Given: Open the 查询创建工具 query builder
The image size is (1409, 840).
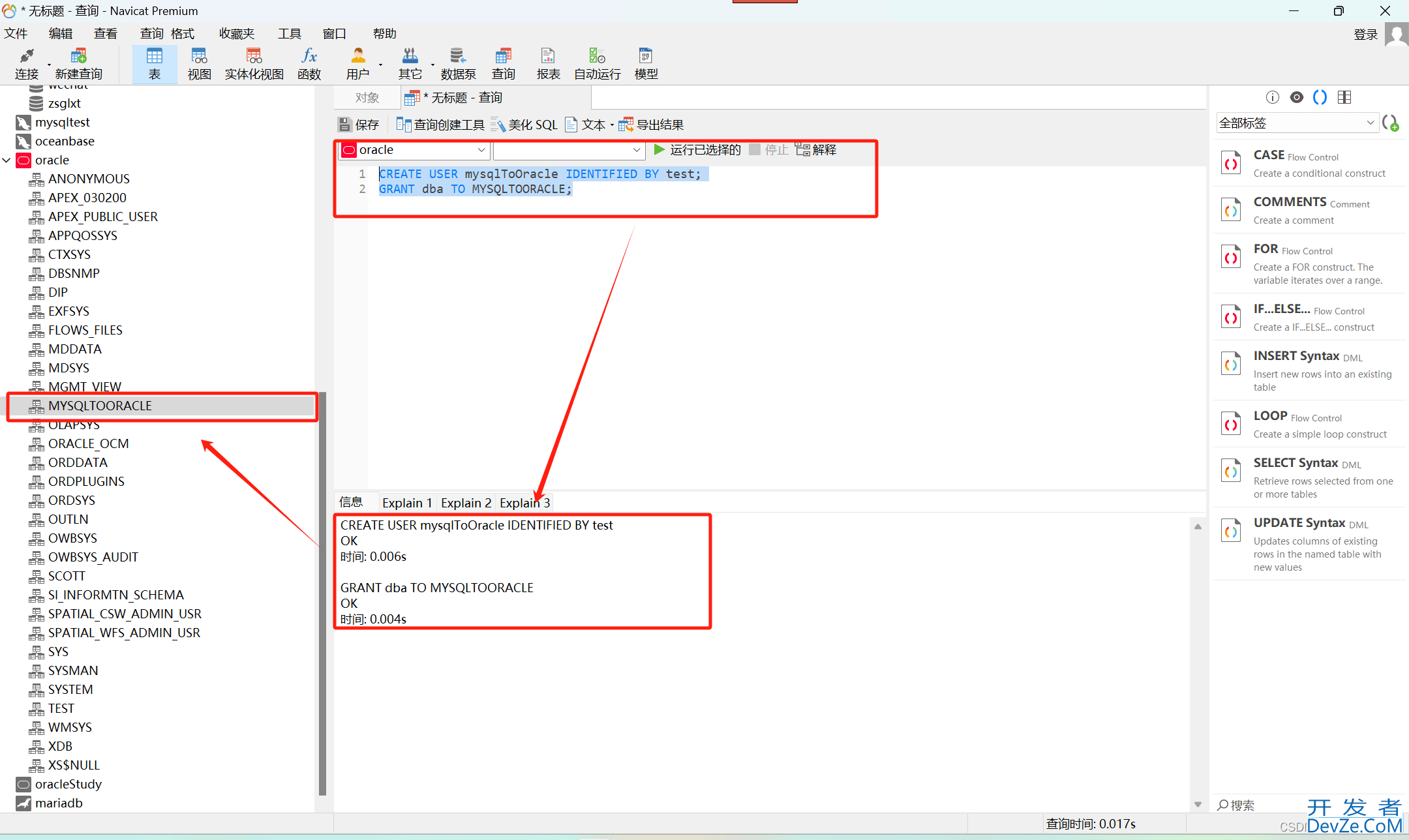Looking at the screenshot, I should (x=440, y=125).
